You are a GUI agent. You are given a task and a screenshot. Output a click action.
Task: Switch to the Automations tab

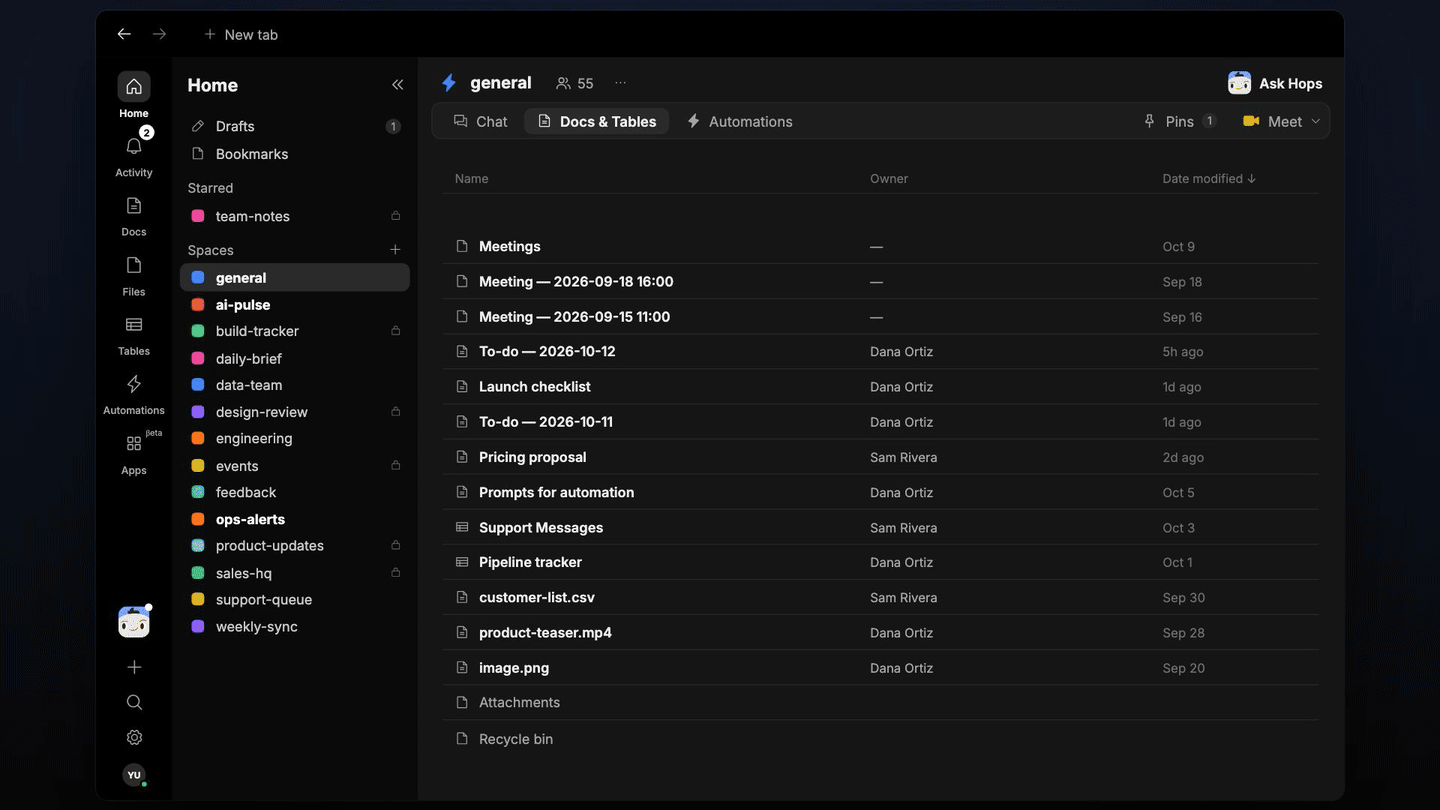(x=740, y=122)
